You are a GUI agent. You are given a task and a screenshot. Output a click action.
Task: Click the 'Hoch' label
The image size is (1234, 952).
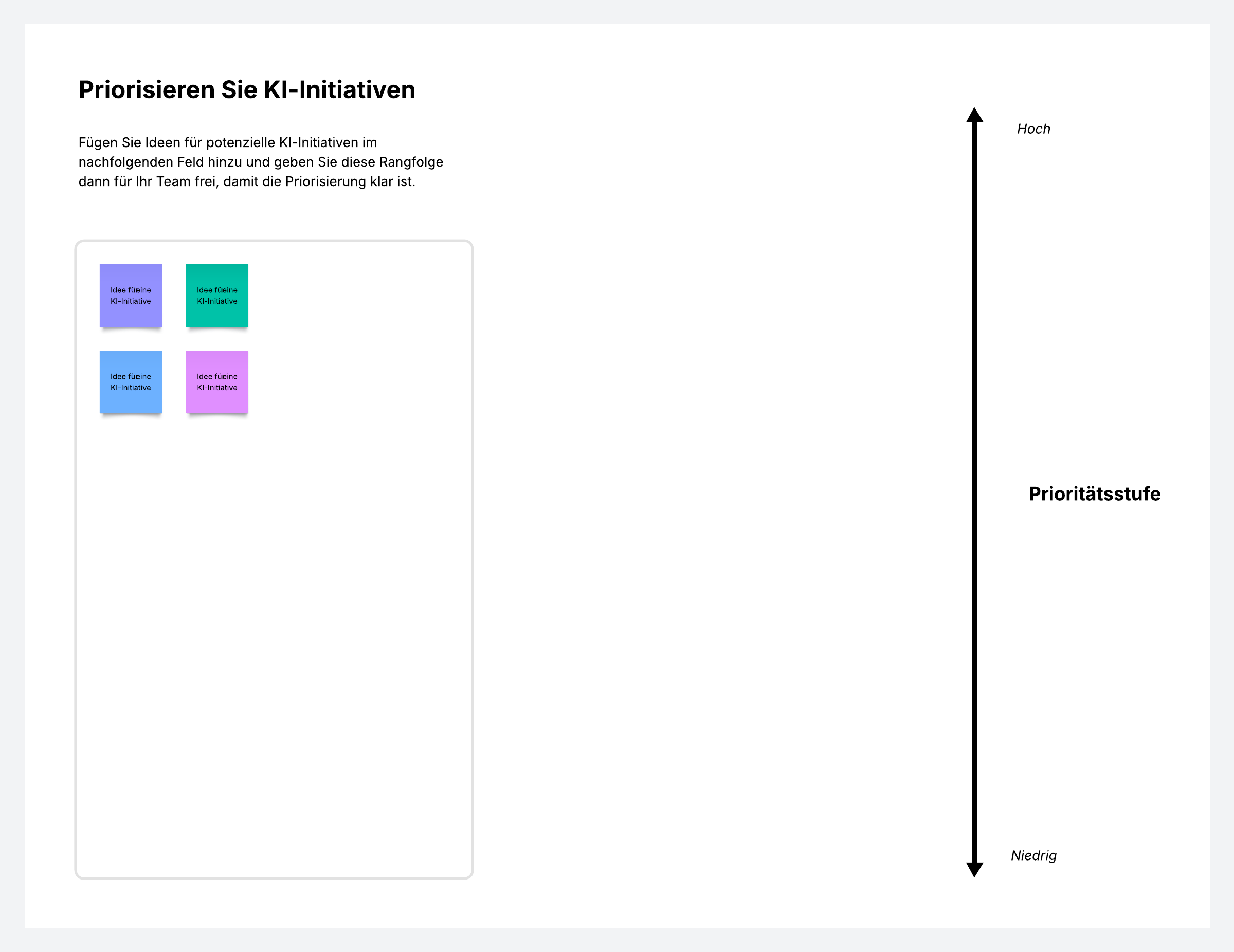[x=1033, y=129]
